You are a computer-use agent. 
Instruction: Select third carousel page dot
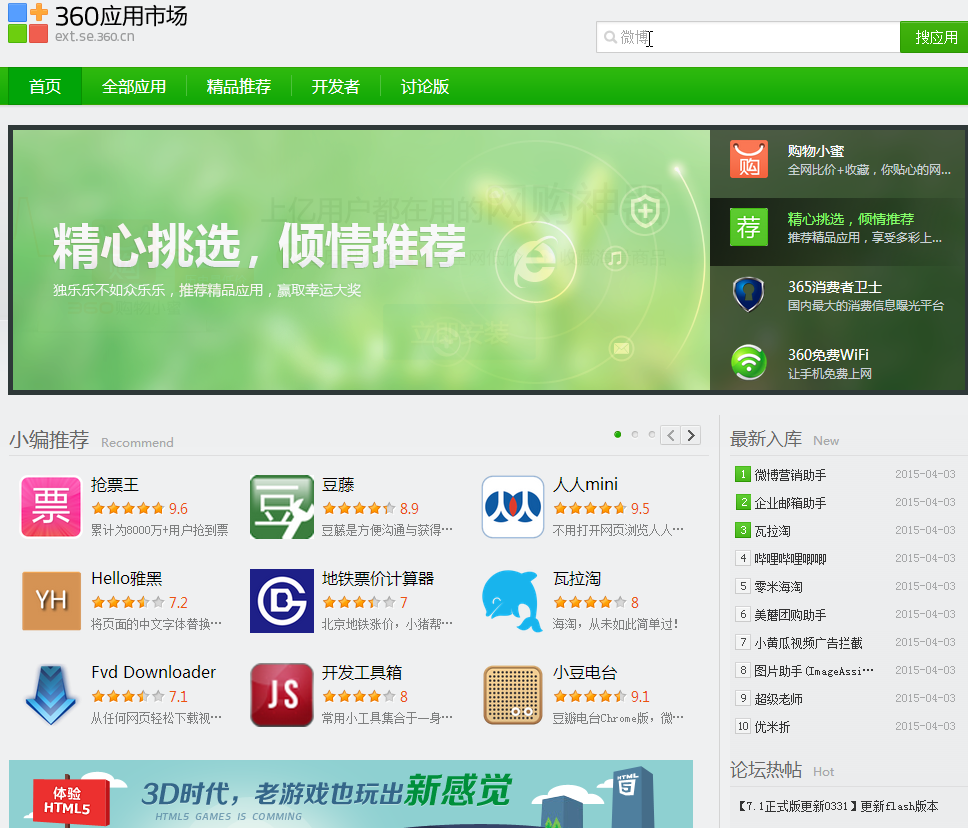(652, 435)
